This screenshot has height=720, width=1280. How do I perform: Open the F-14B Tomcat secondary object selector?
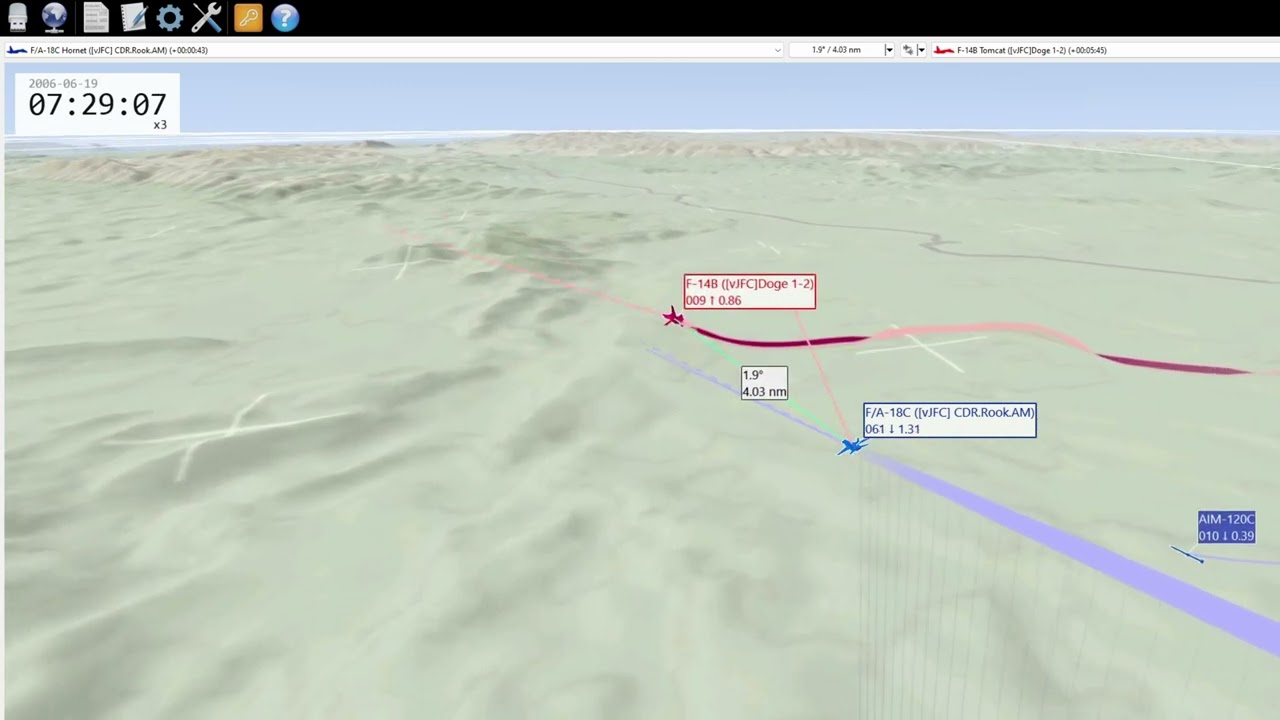pos(1104,50)
